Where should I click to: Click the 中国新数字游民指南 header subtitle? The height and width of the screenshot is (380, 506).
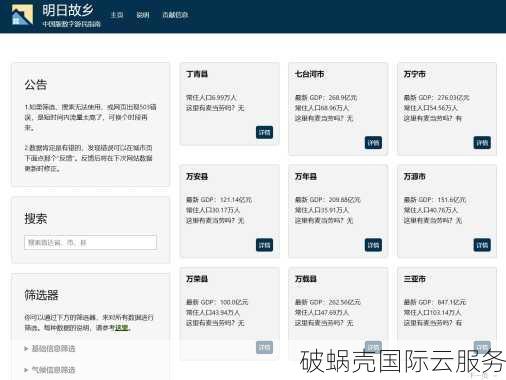(x=71, y=24)
